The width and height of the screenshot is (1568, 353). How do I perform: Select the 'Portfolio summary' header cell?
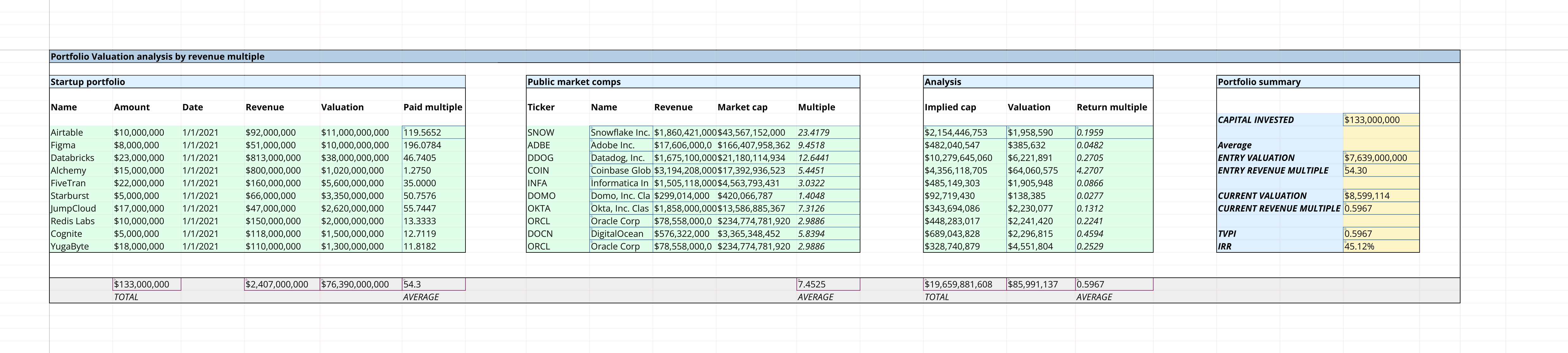[x=1318, y=82]
